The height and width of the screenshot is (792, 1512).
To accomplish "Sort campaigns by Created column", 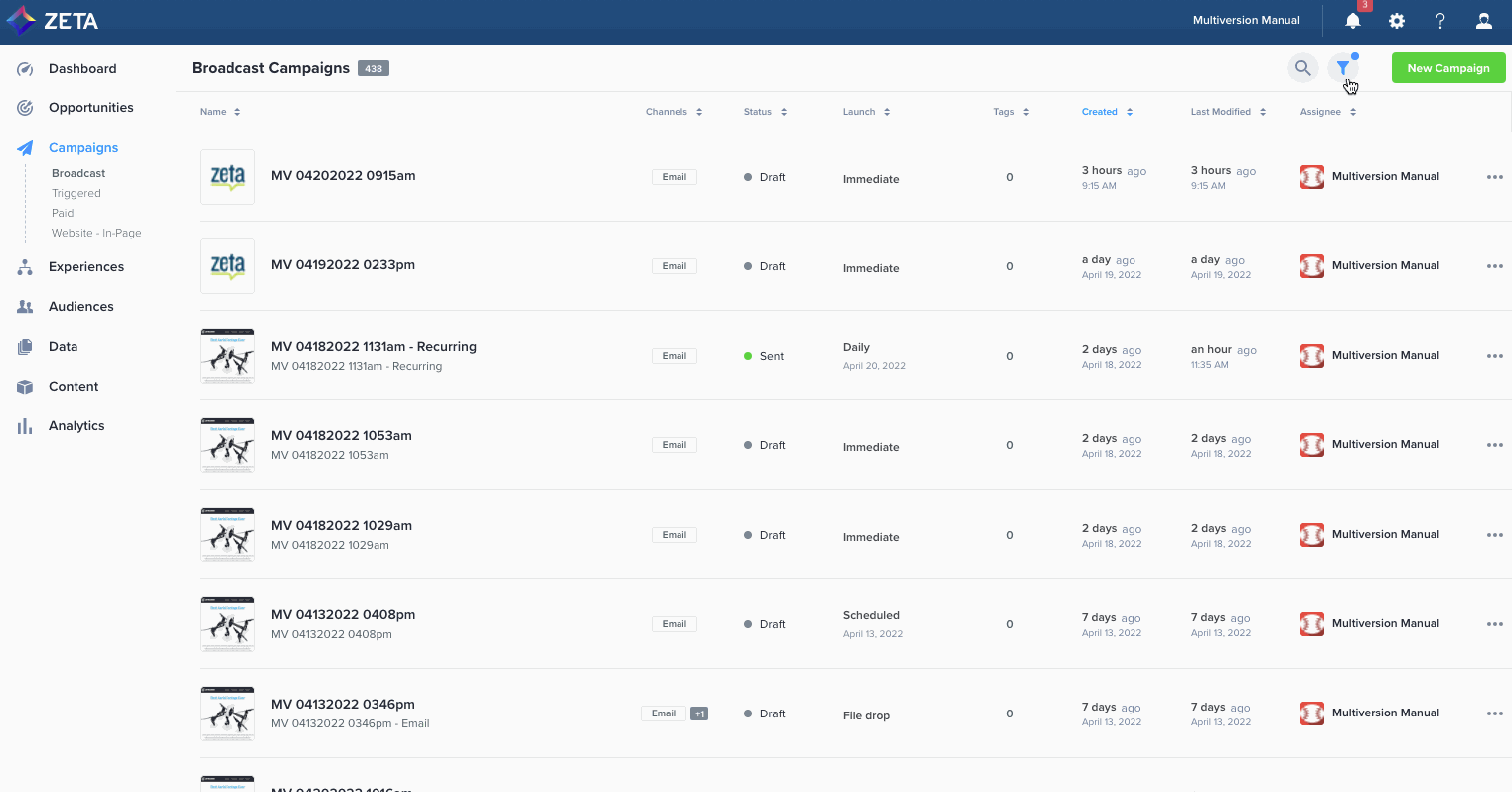I will 1107,112.
